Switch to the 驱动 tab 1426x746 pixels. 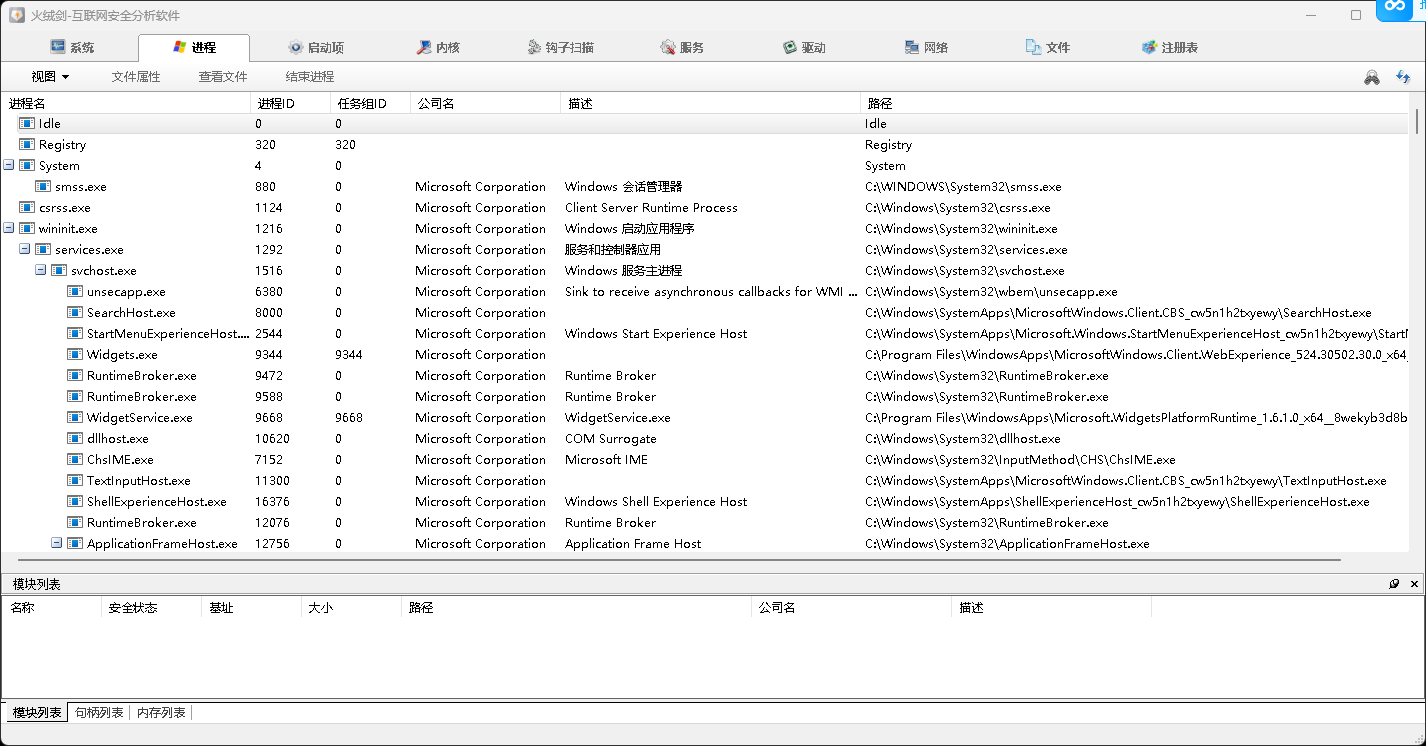coord(803,48)
